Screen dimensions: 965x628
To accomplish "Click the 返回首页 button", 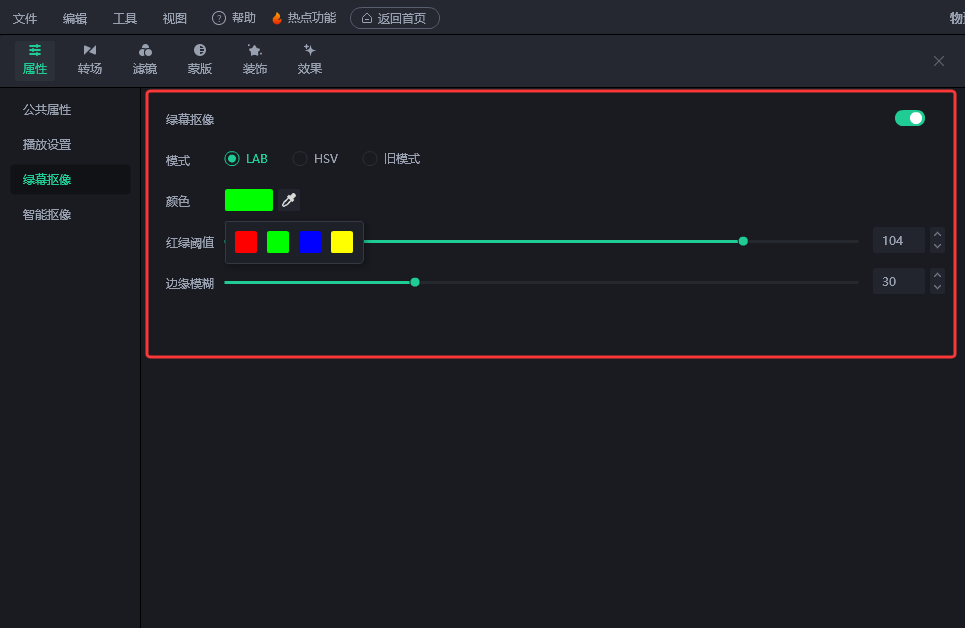I will 394,18.
